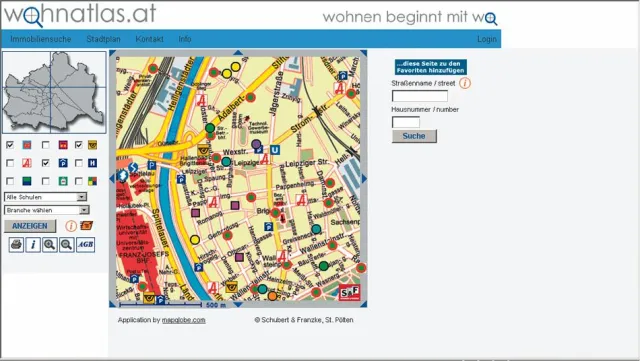Viewport: 640px width, 361px height.
Task: Click the orange tag icon beside ANZEIGEN
Action: click(x=86, y=225)
